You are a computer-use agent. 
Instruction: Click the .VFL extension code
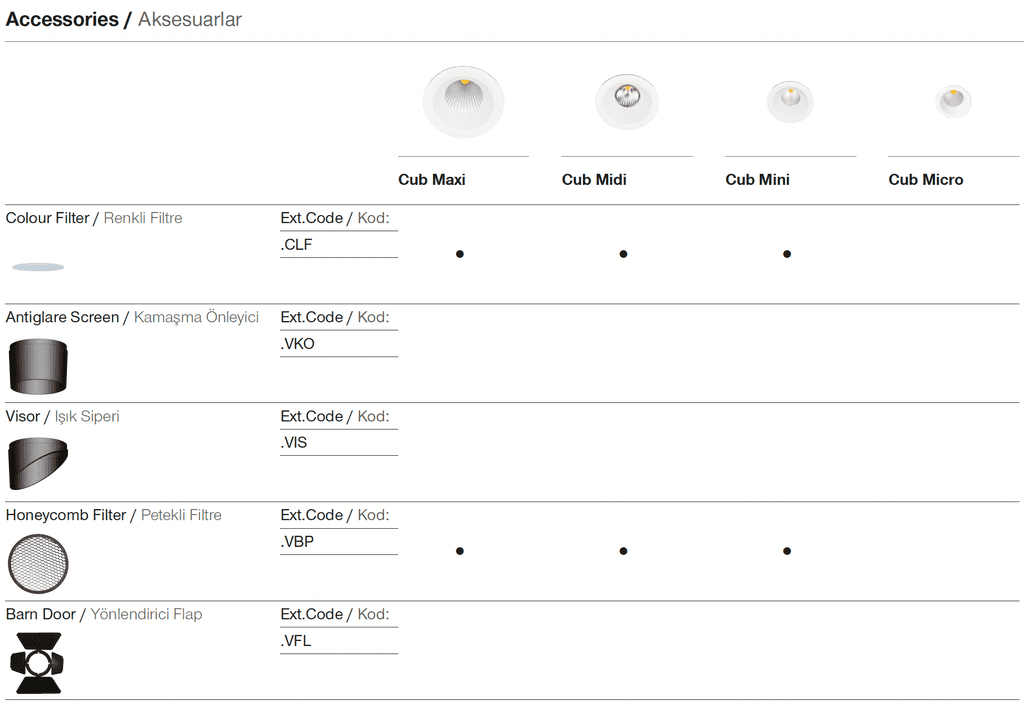pos(296,641)
